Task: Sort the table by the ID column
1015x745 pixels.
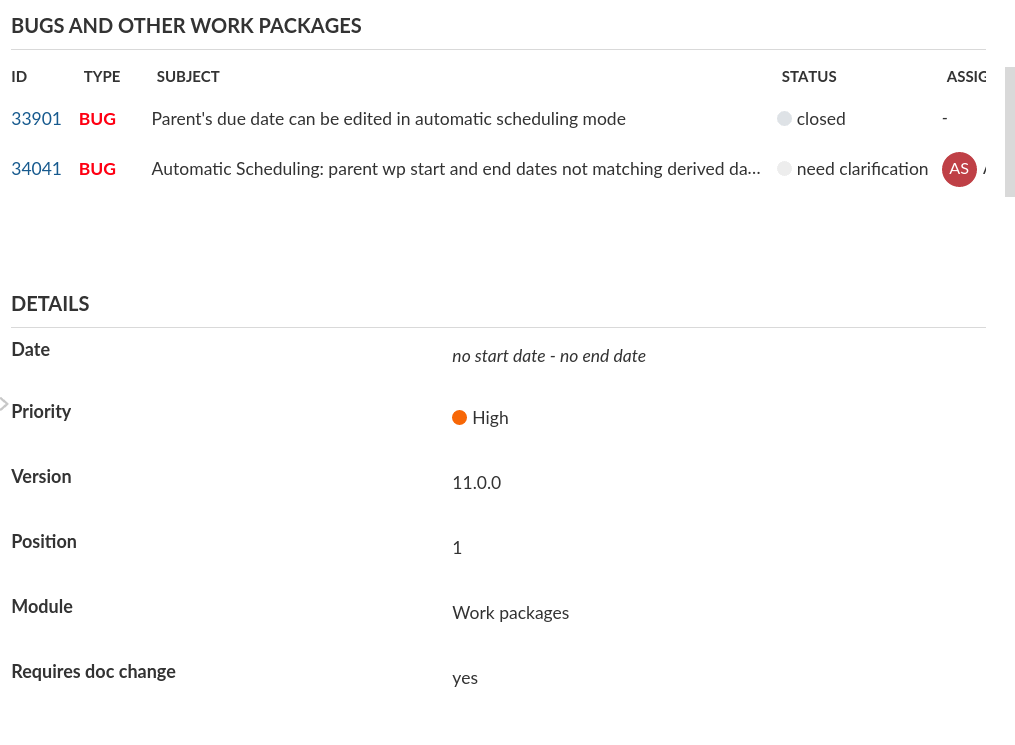Action: pos(19,77)
